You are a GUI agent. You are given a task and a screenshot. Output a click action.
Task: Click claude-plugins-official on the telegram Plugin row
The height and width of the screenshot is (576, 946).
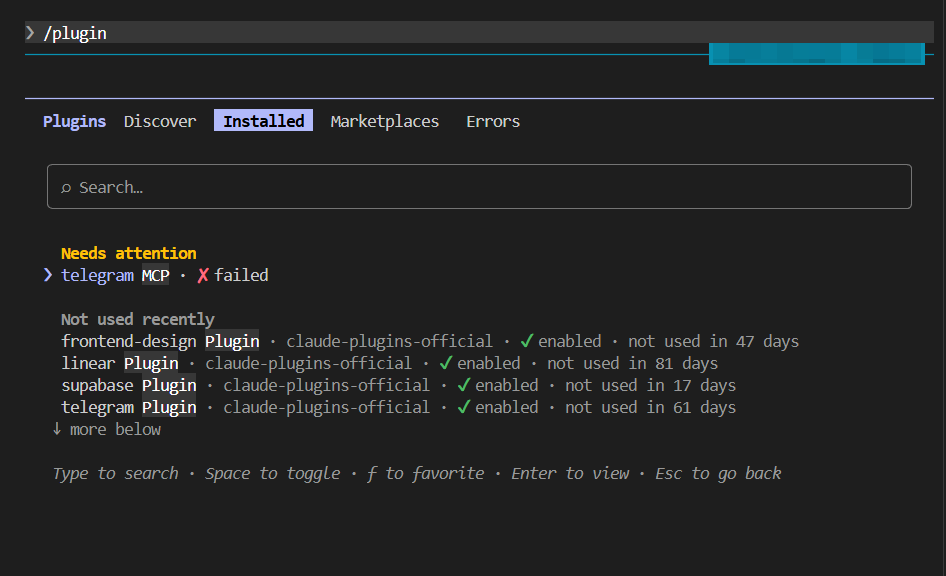326,408
